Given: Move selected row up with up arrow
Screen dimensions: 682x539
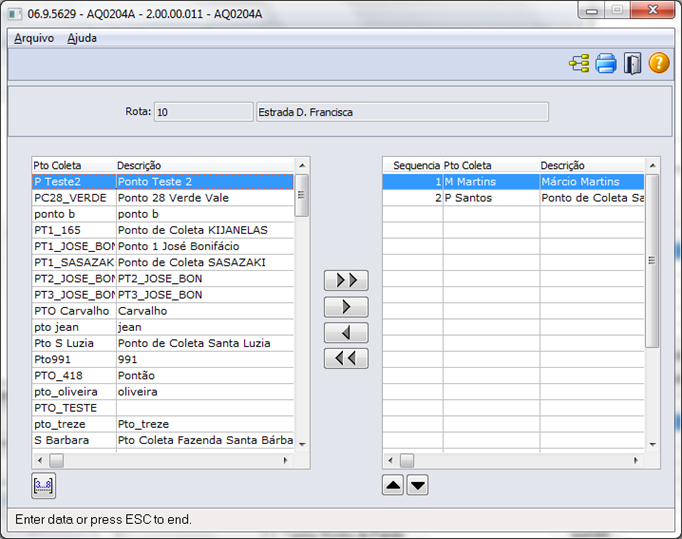Looking at the screenshot, I should [393, 485].
